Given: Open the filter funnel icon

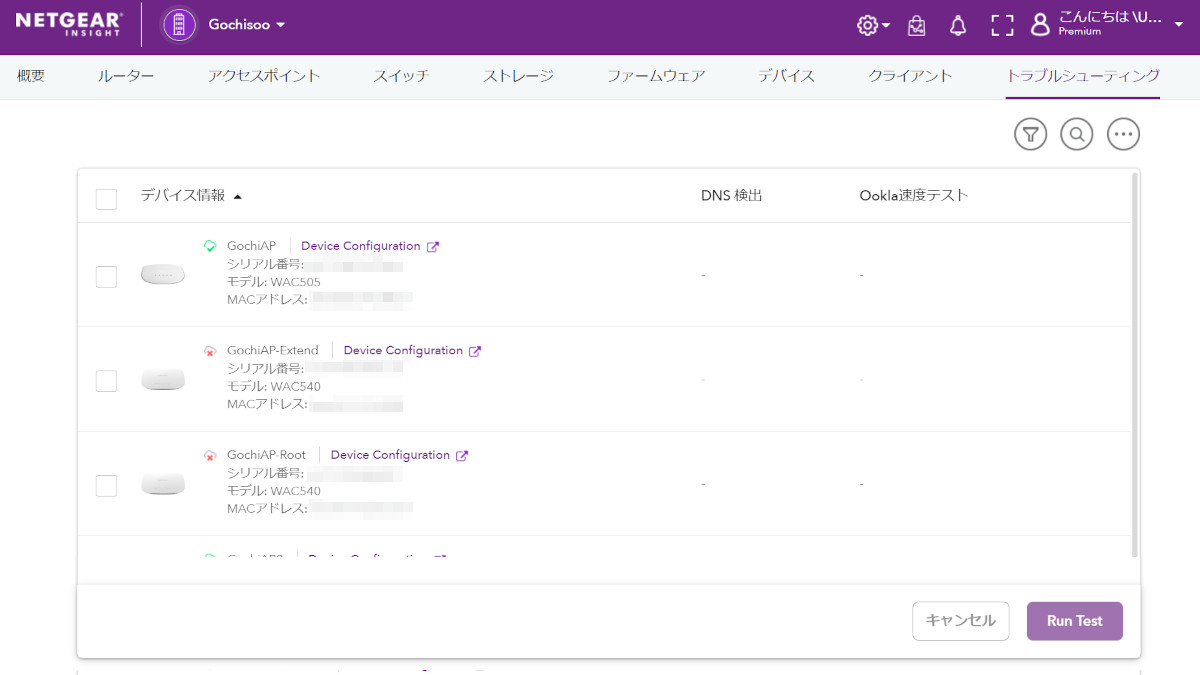Looking at the screenshot, I should 1030,134.
